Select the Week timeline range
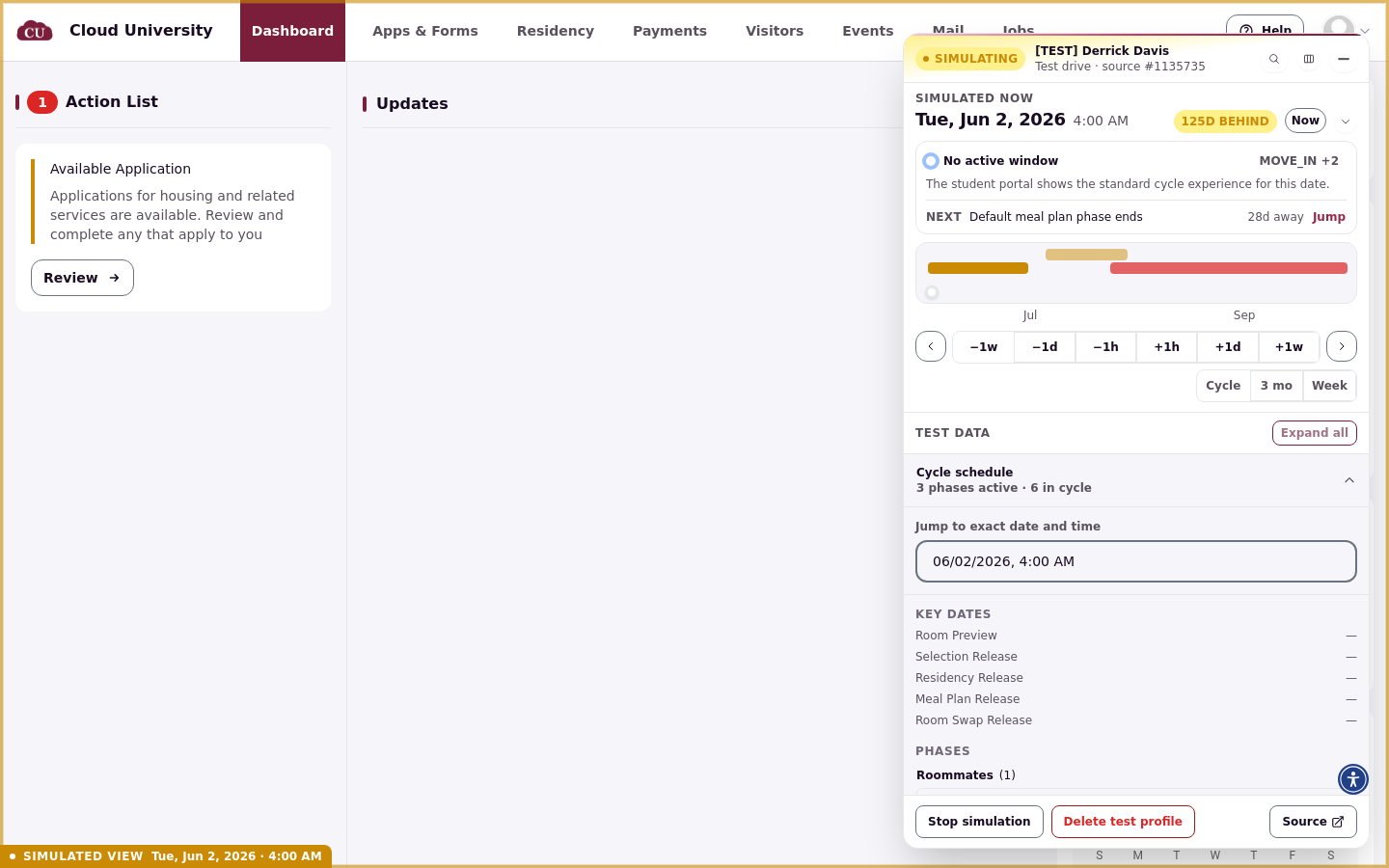Image resolution: width=1389 pixels, height=868 pixels. [x=1329, y=386]
